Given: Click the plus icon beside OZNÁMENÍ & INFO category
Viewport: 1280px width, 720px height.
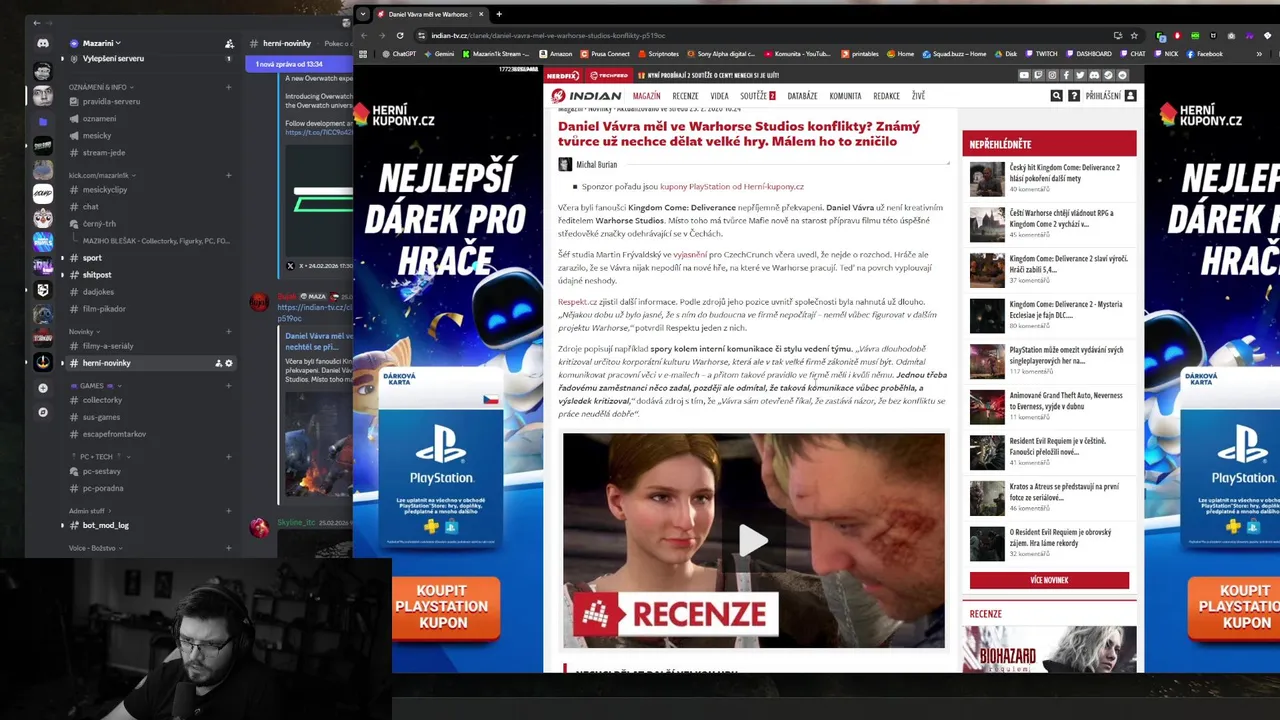Looking at the screenshot, I should tap(228, 87).
